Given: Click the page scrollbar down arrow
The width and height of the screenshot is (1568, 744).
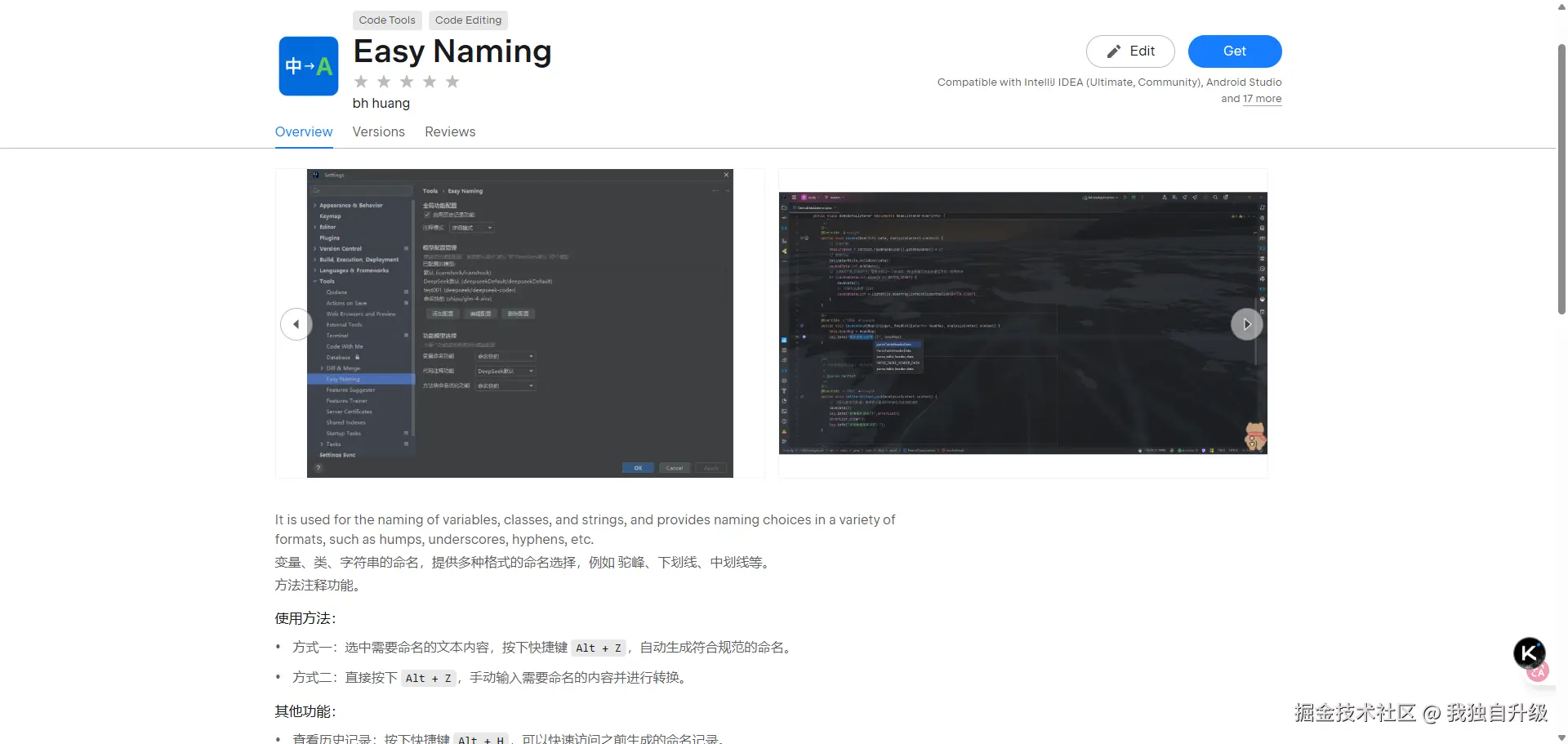Looking at the screenshot, I should tap(1561, 737).
